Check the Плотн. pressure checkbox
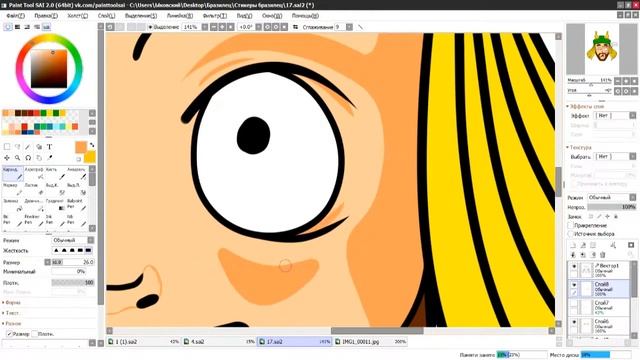 34,334
